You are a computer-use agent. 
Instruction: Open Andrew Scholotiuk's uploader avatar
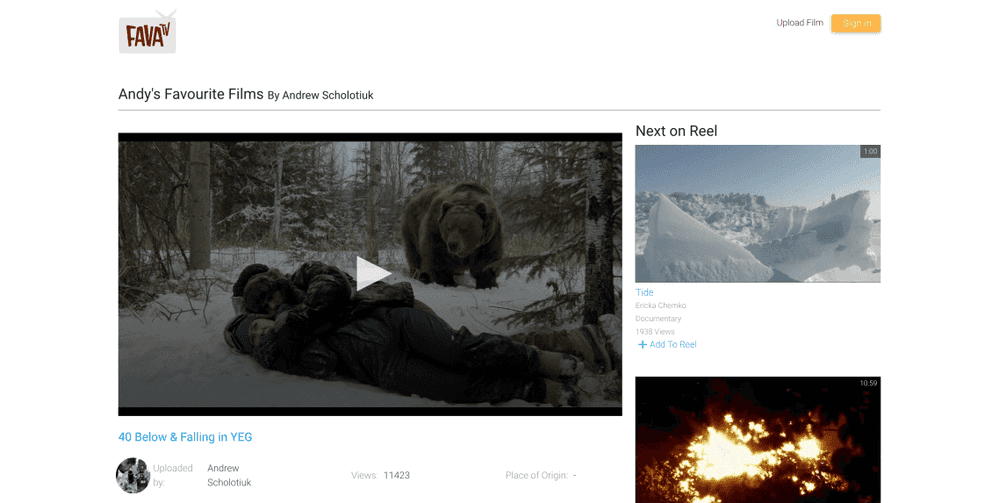pos(133,475)
